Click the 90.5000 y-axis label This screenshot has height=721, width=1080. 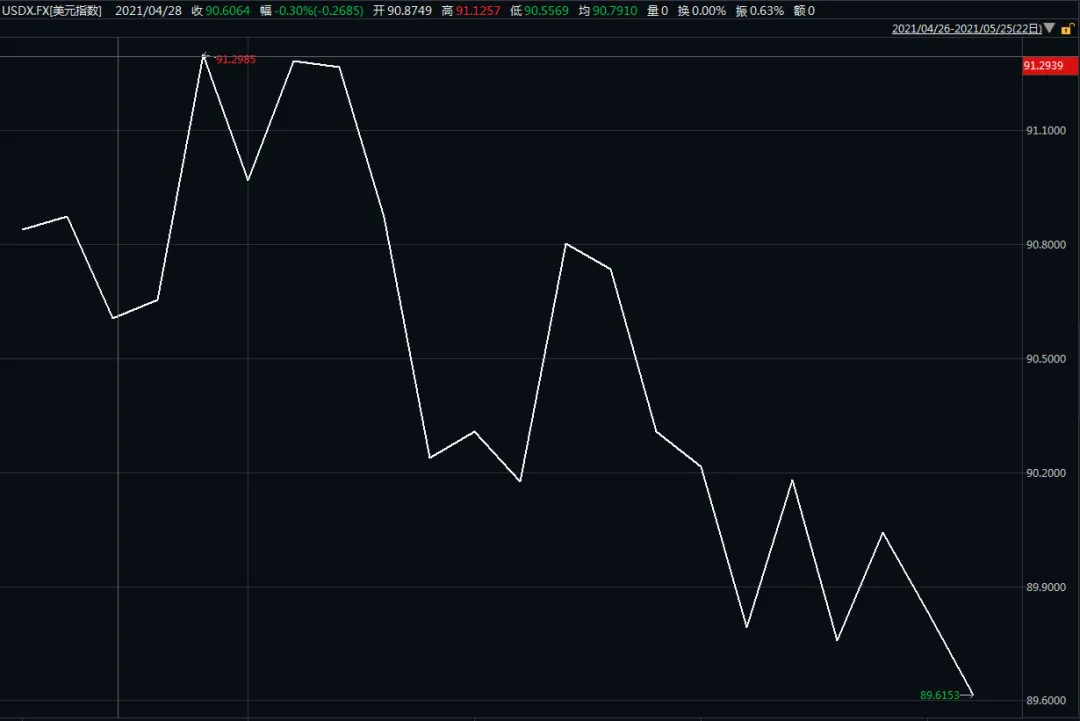[x=1043, y=359]
